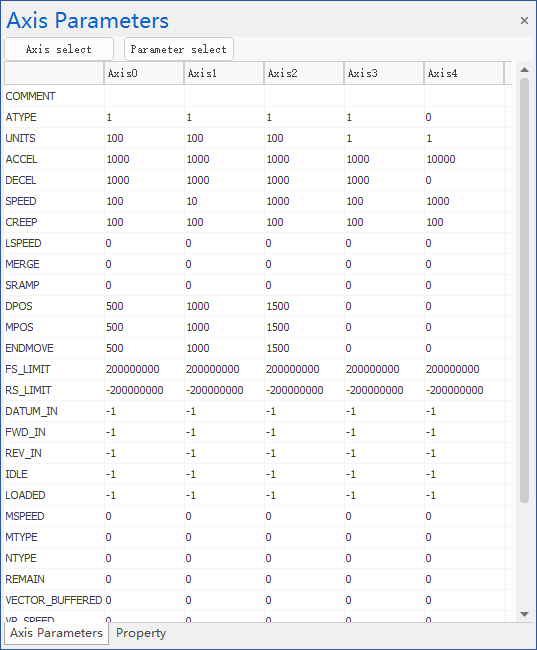This screenshot has height=650, width=537.
Task: Click the FWD_IN row label
Action: pos(25,432)
